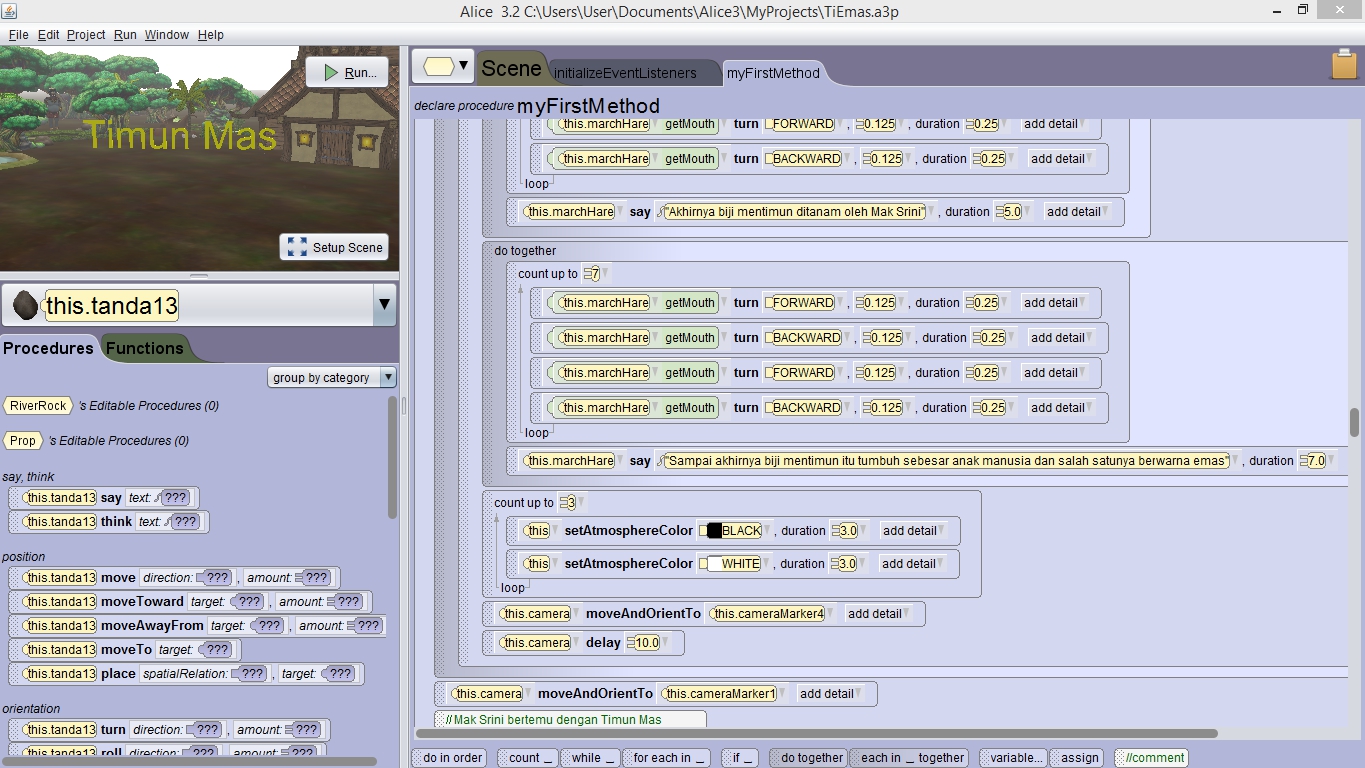
Task: Select the 'do in order' control tile
Action: [449, 757]
